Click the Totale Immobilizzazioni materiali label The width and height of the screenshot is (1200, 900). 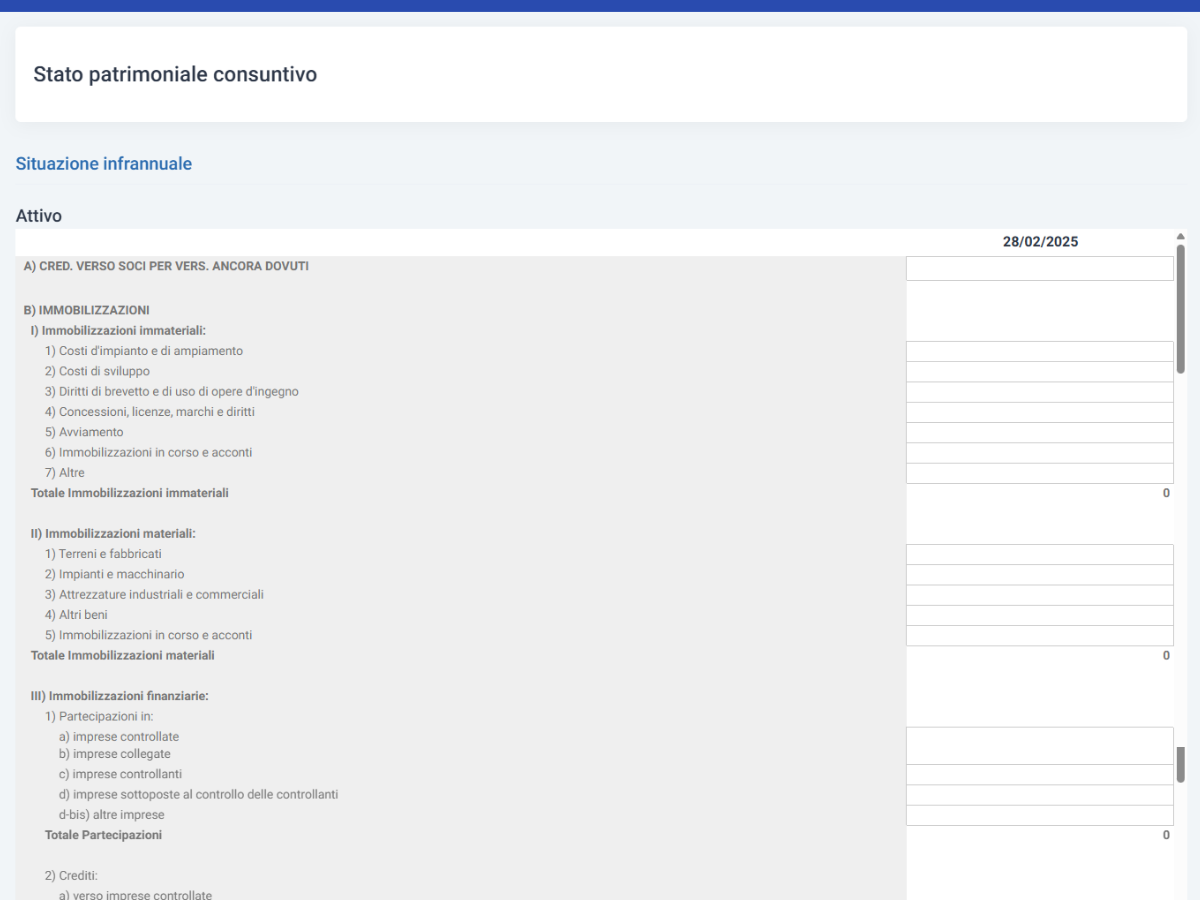(x=123, y=656)
